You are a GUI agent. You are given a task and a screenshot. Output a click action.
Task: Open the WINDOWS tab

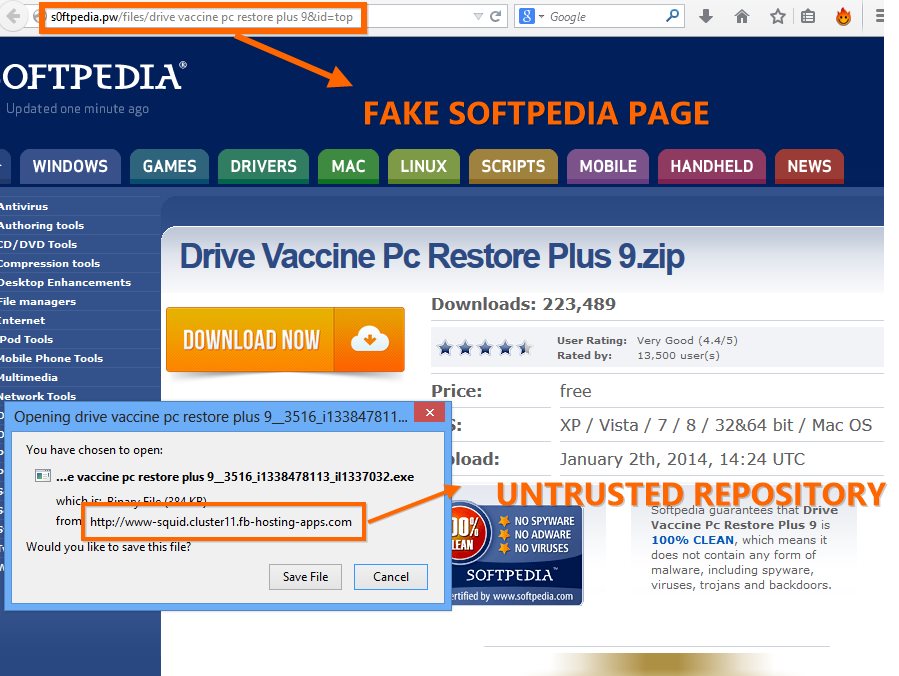point(70,166)
